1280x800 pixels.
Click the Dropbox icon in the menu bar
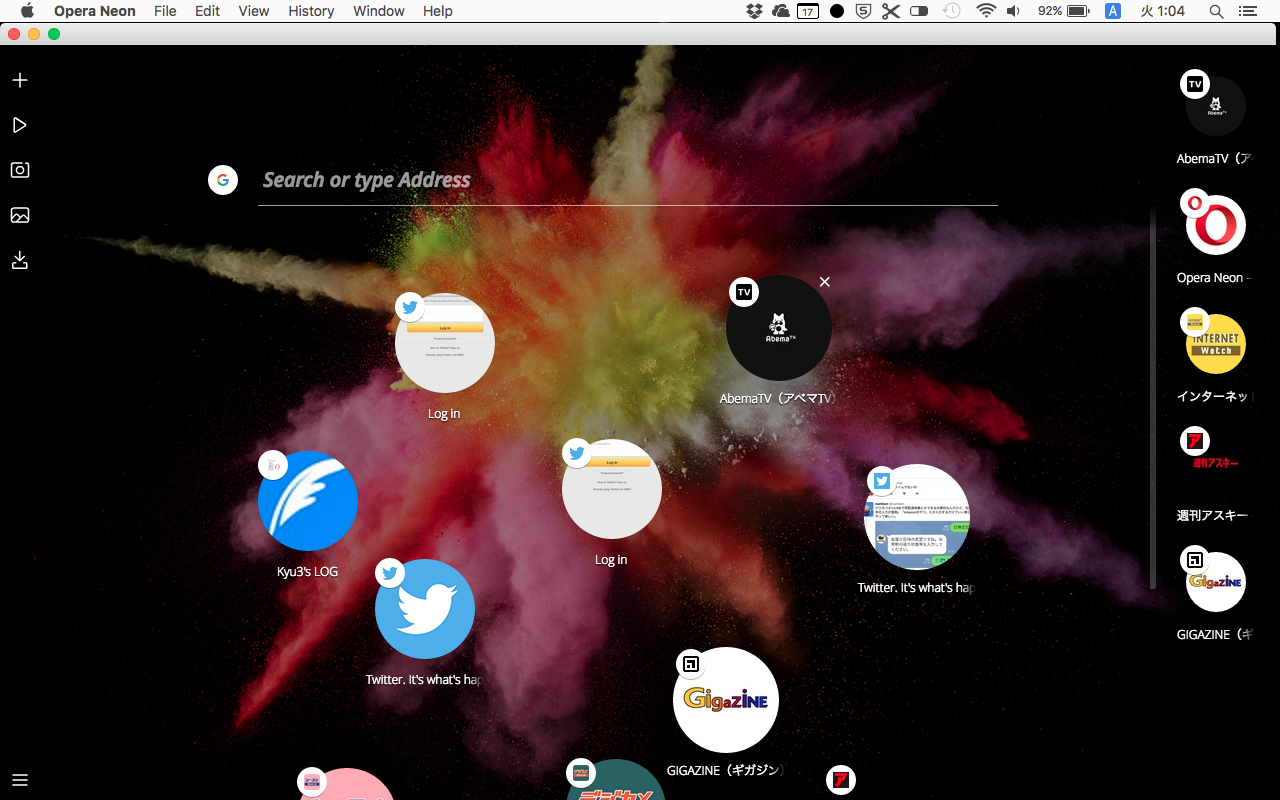(x=755, y=11)
